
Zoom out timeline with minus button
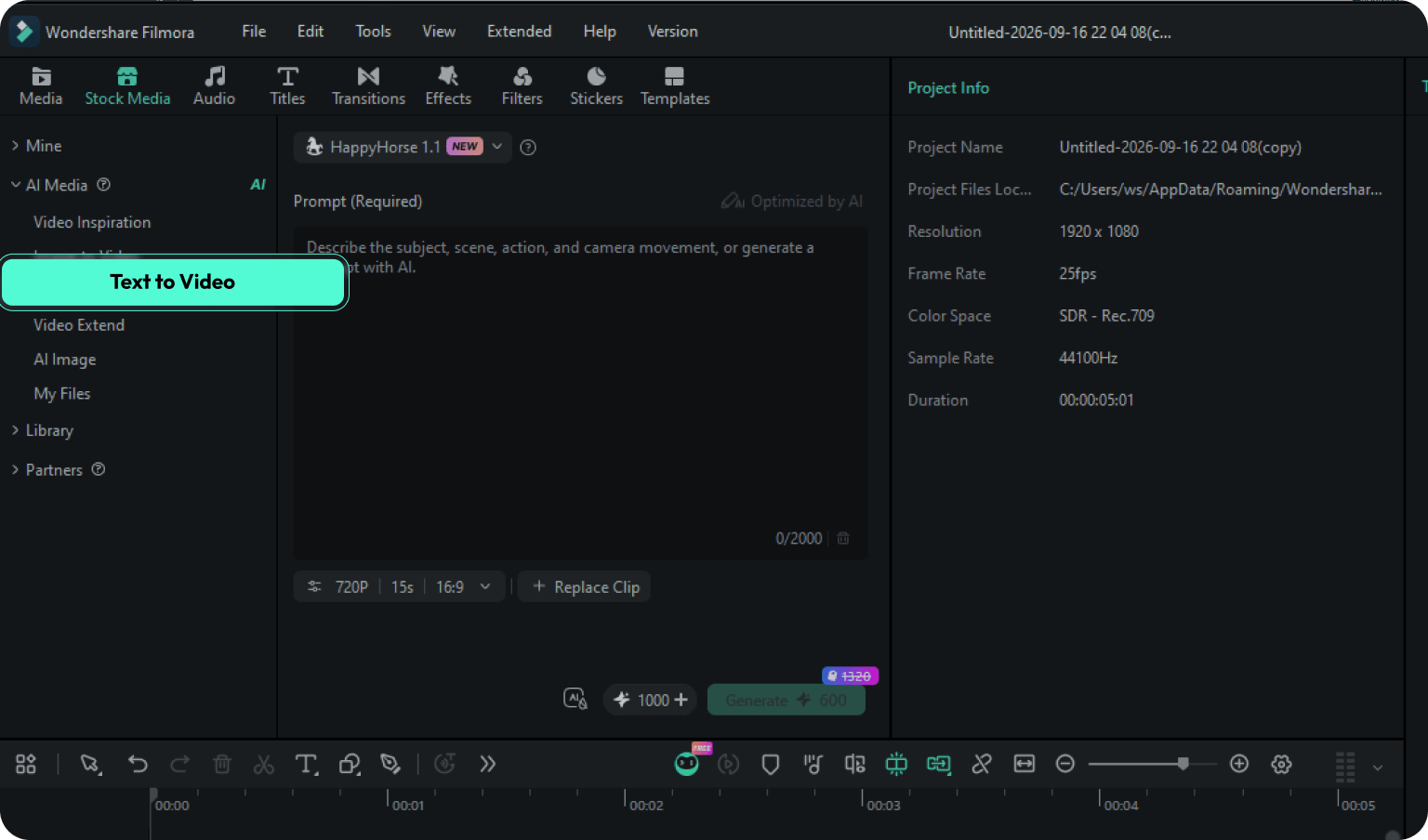1065,764
